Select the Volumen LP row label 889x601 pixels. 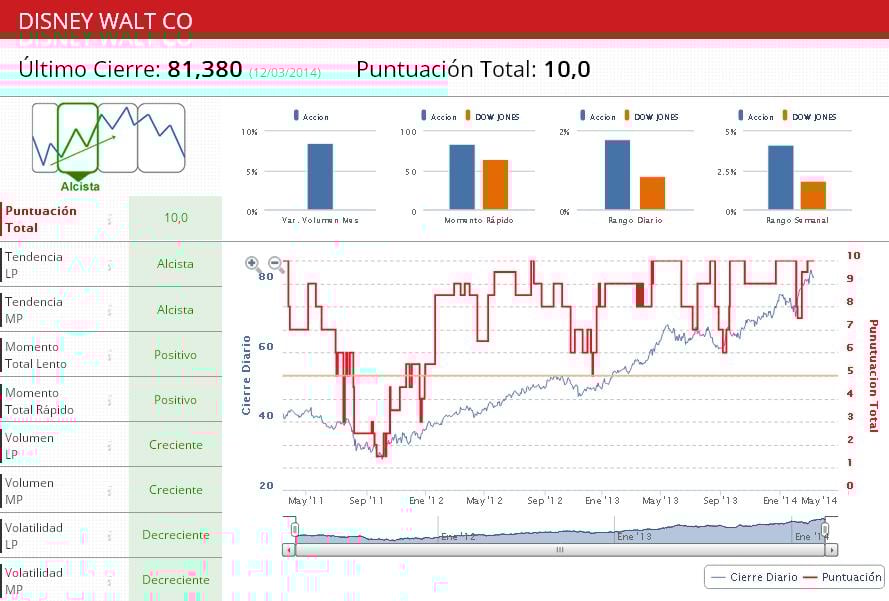pos(29,446)
